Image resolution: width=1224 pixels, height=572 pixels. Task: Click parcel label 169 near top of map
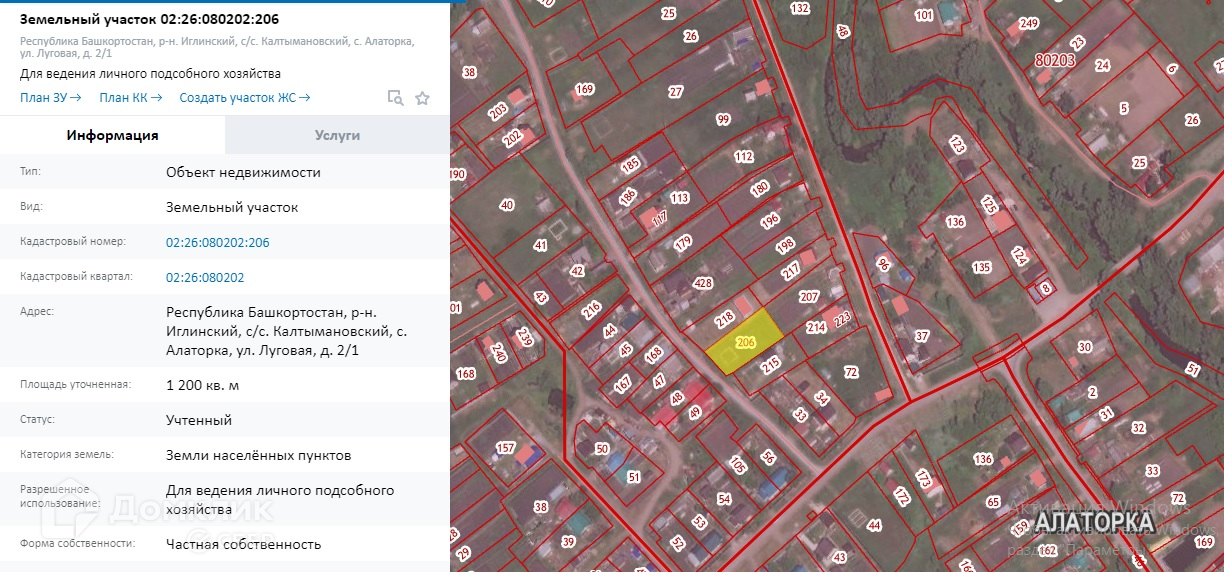[x=585, y=89]
